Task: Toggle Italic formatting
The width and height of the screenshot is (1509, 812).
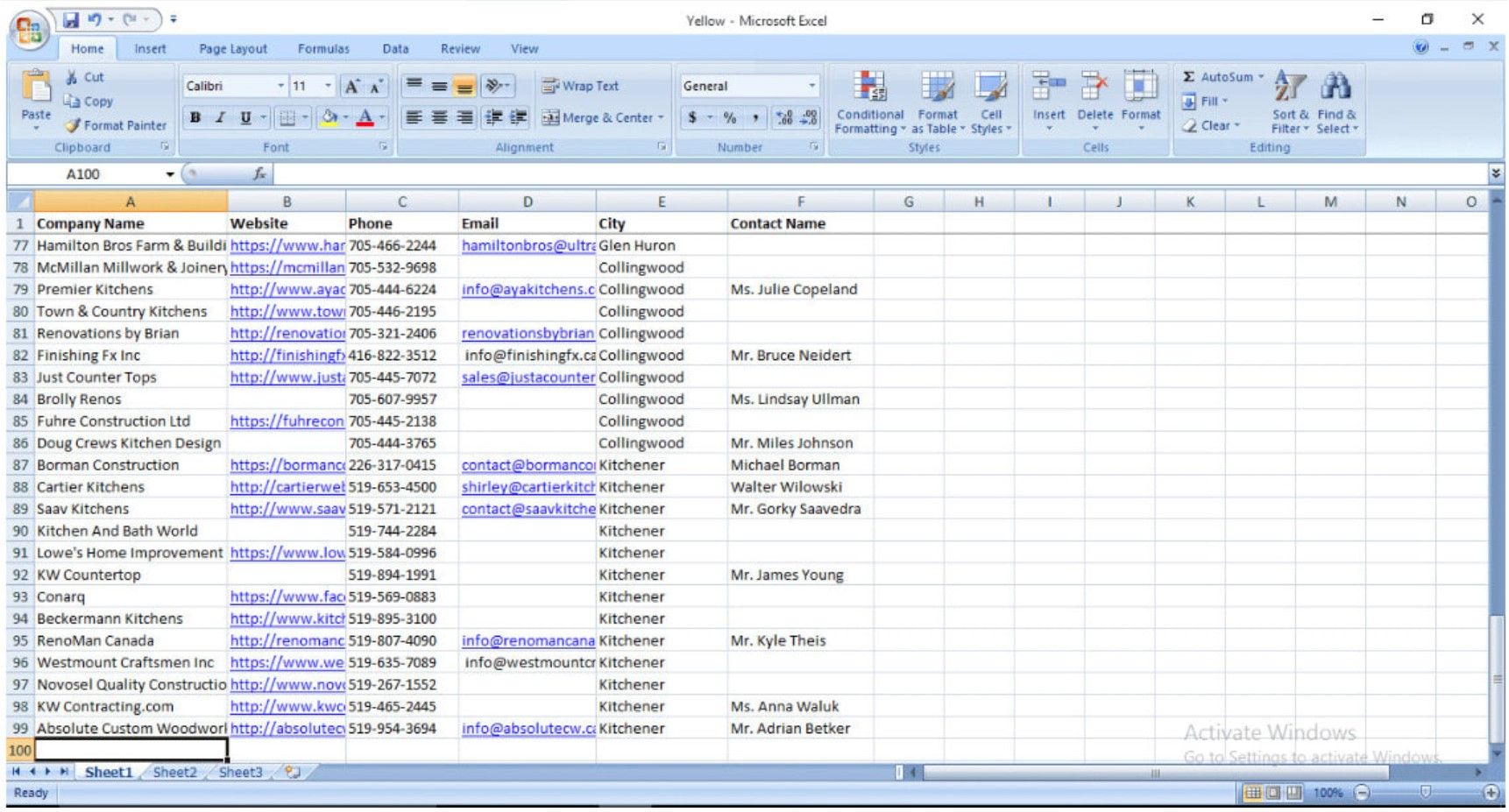Action: point(220,117)
